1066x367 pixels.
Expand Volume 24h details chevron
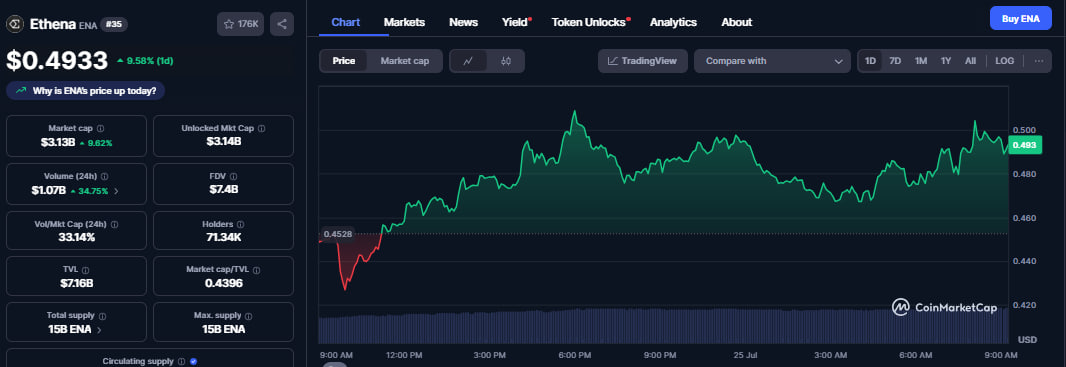pos(116,191)
